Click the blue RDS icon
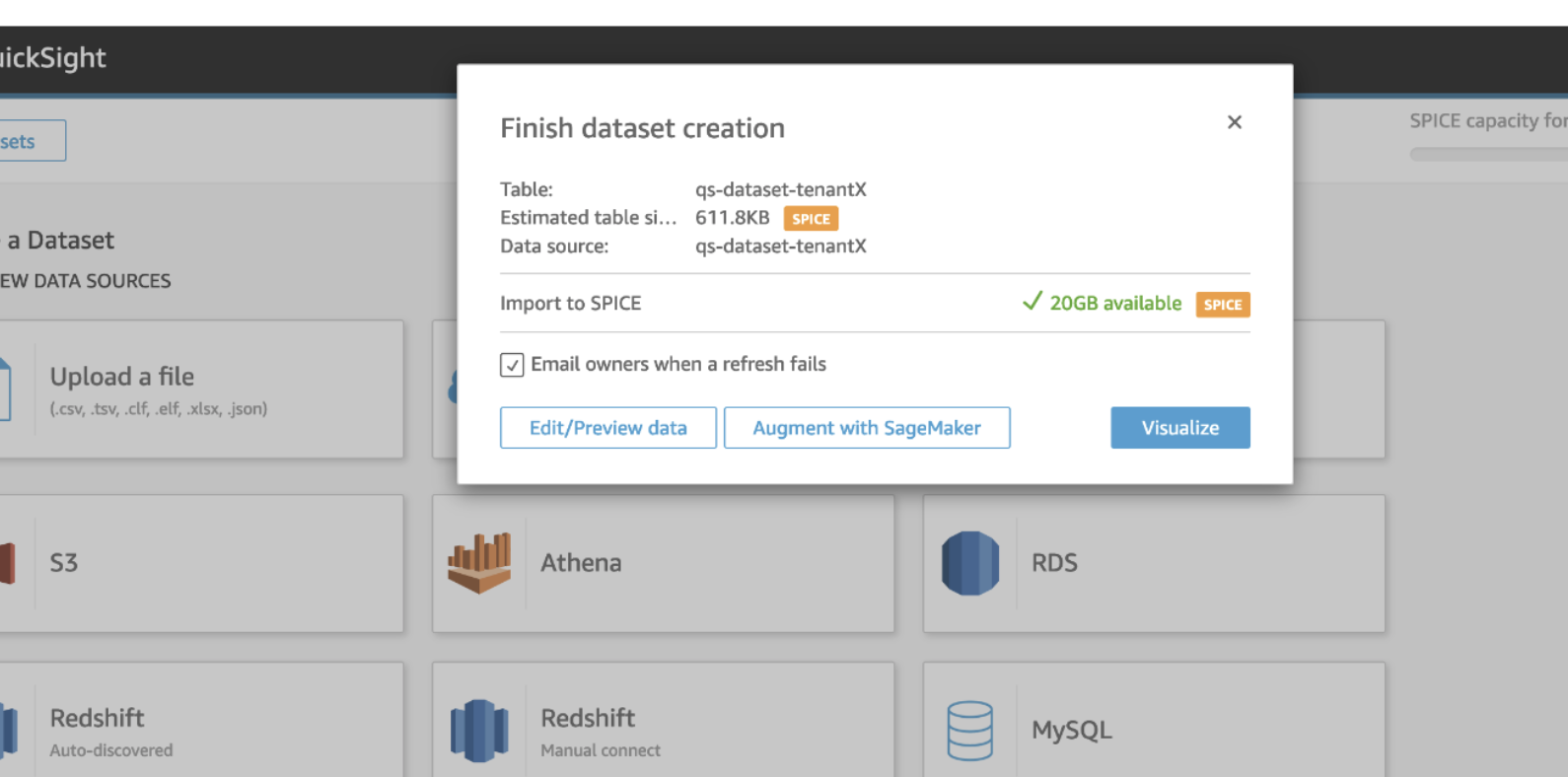 click(970, 563)
